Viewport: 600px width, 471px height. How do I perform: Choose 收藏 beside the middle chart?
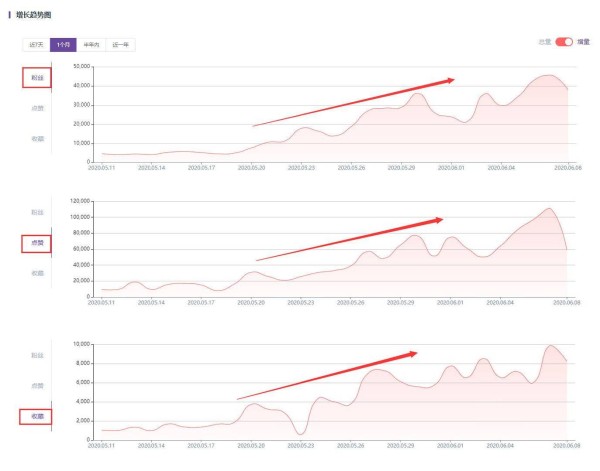coord(37,272)
